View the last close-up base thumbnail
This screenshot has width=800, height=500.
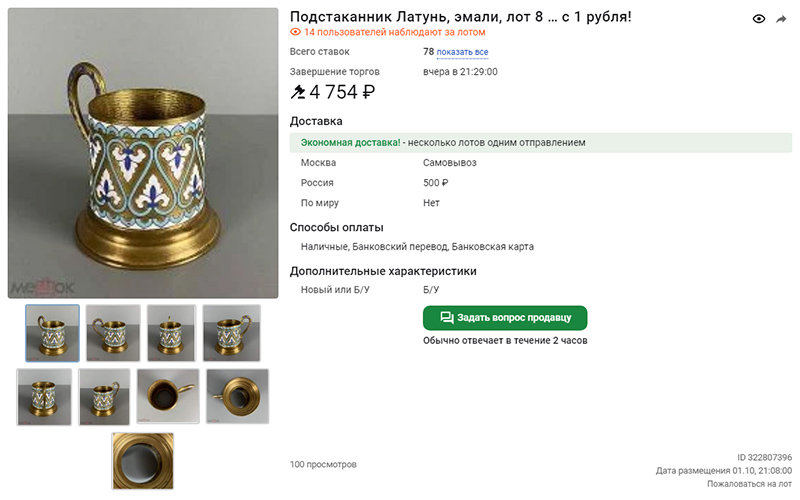(x=143, y=461)
